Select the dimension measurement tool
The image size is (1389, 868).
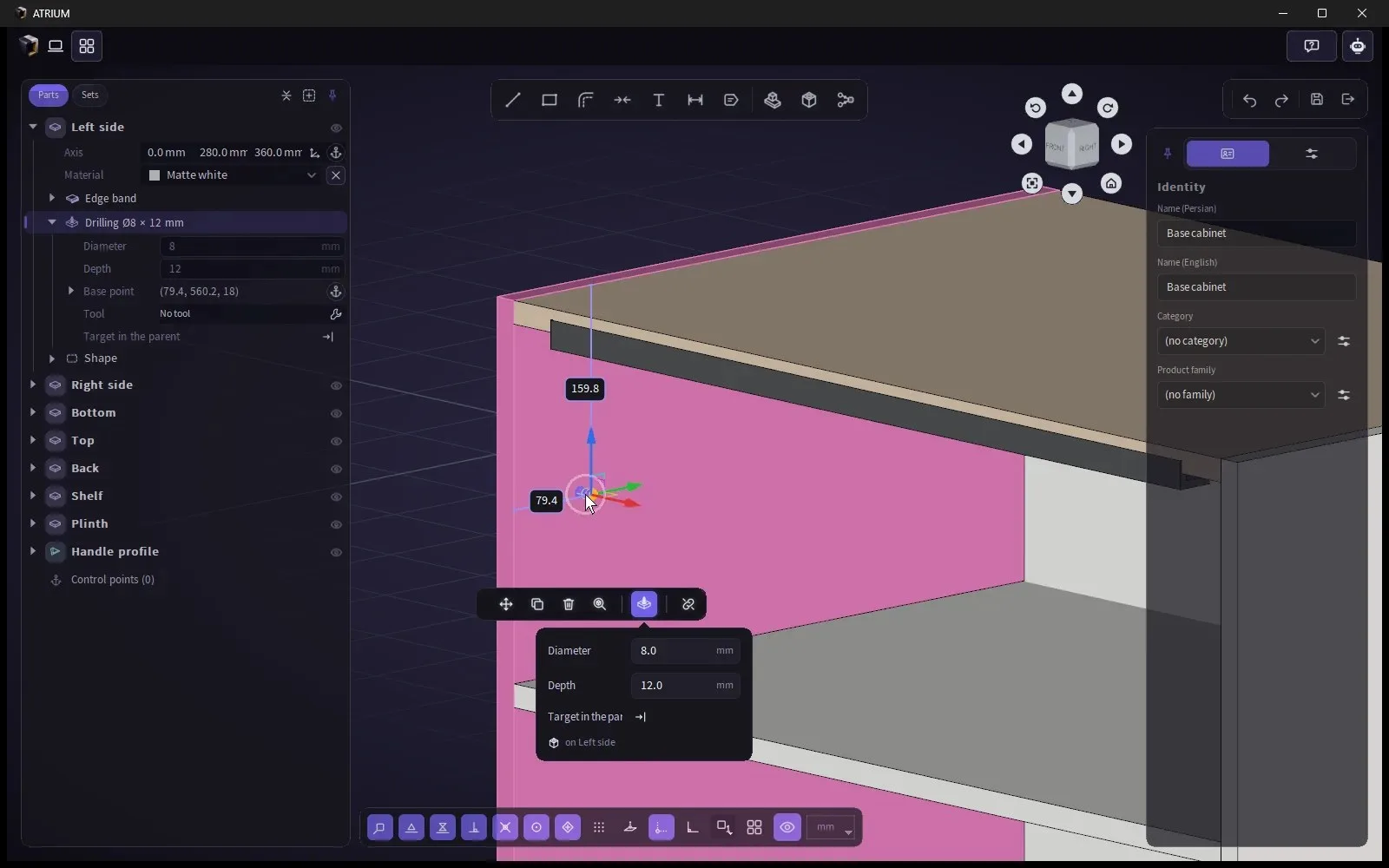(x=695, y=100)
